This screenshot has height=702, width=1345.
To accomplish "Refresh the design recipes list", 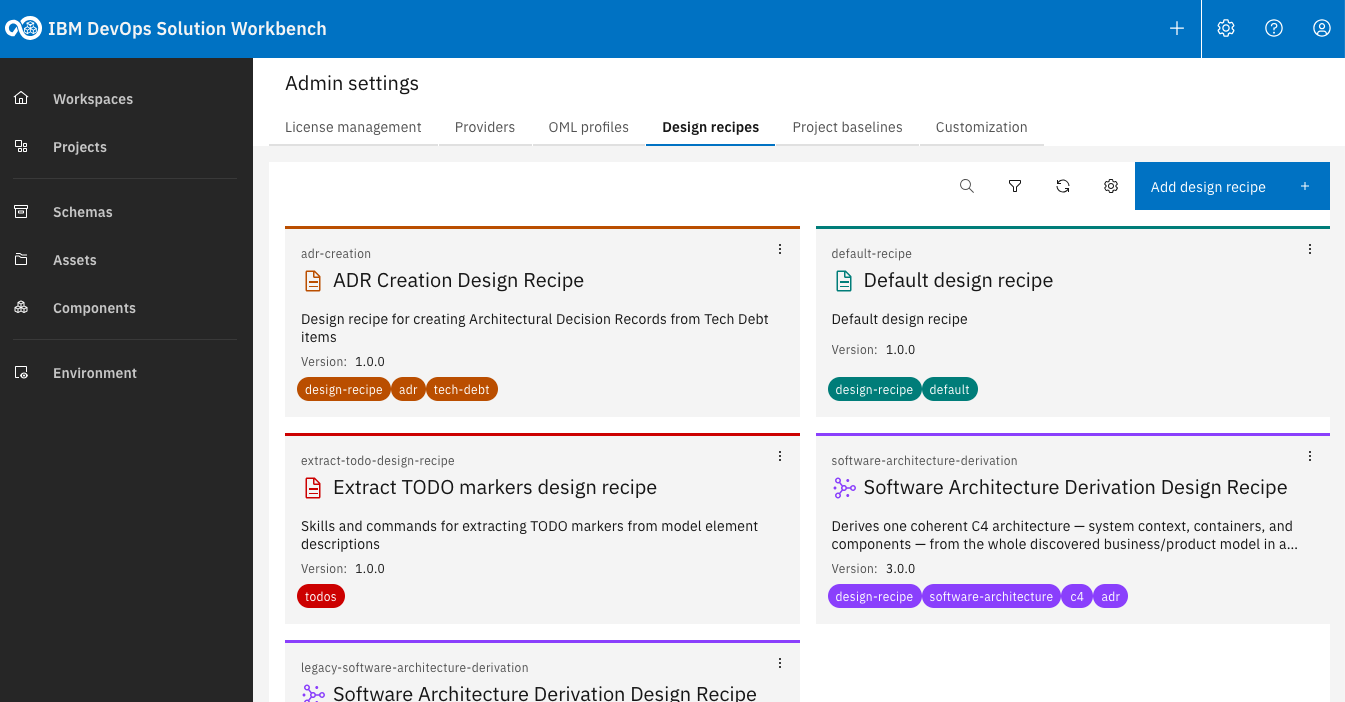I will pyautogui.click(x=1063, y=186).
